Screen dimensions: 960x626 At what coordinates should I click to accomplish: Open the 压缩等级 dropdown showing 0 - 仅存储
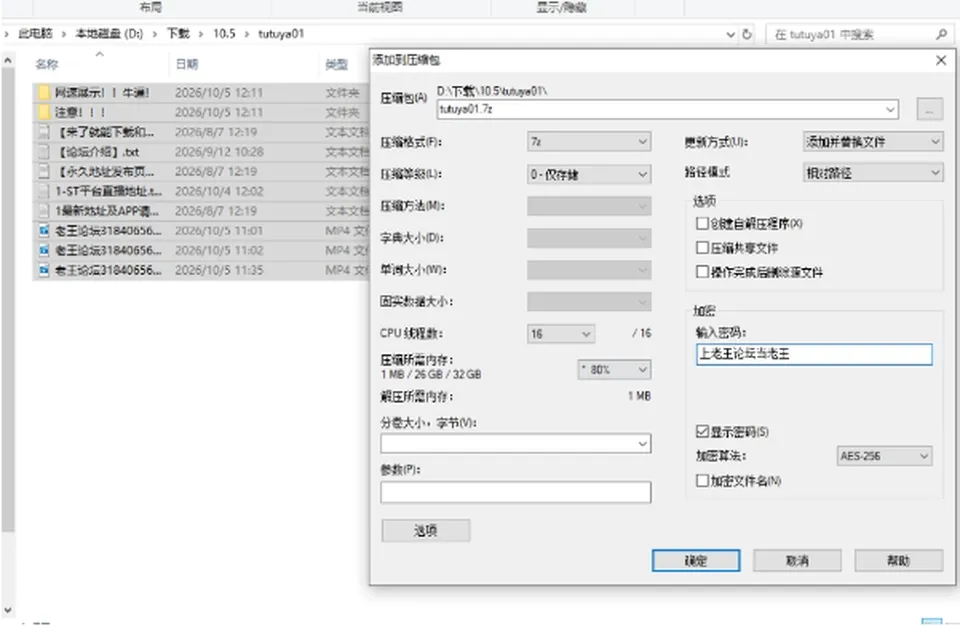coord(588,175)
